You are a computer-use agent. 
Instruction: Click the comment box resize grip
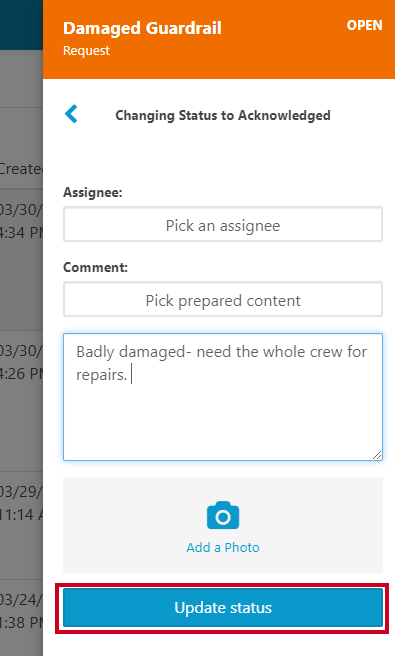(377, 455)
